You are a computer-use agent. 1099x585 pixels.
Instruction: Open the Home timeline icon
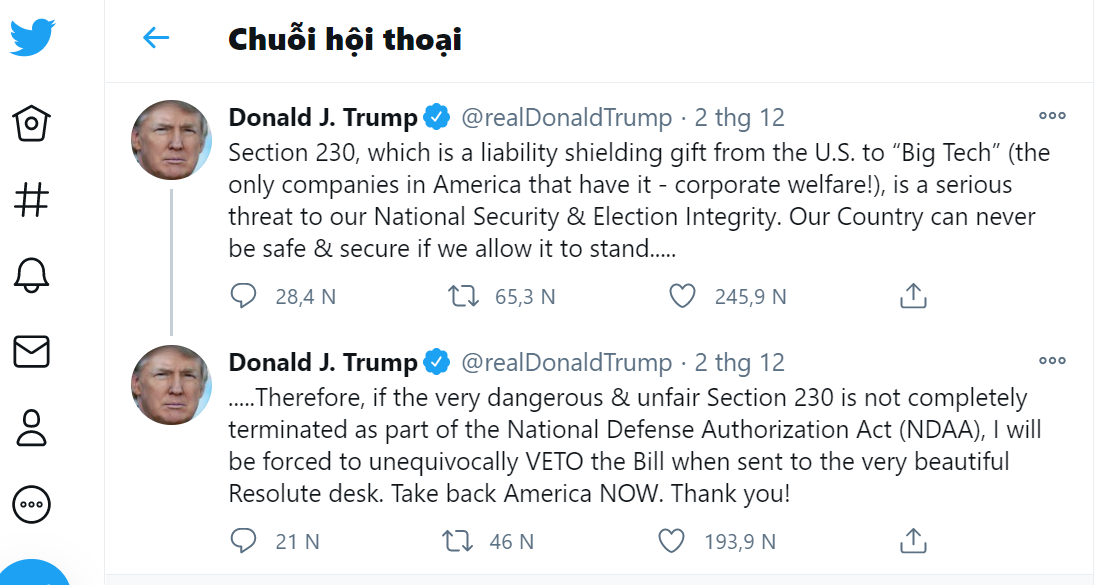coord(32,124)
